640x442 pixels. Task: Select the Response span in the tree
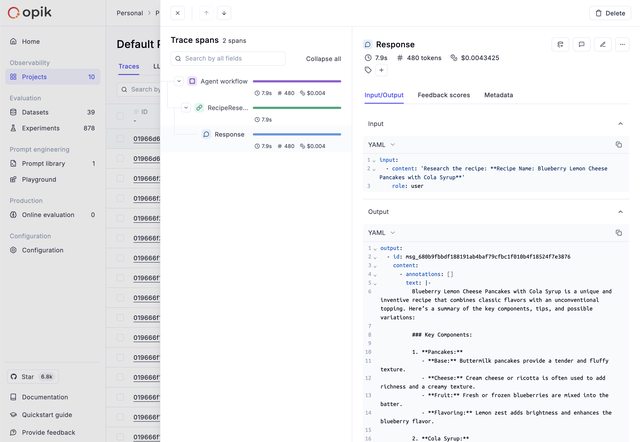[x=229, y=134]
